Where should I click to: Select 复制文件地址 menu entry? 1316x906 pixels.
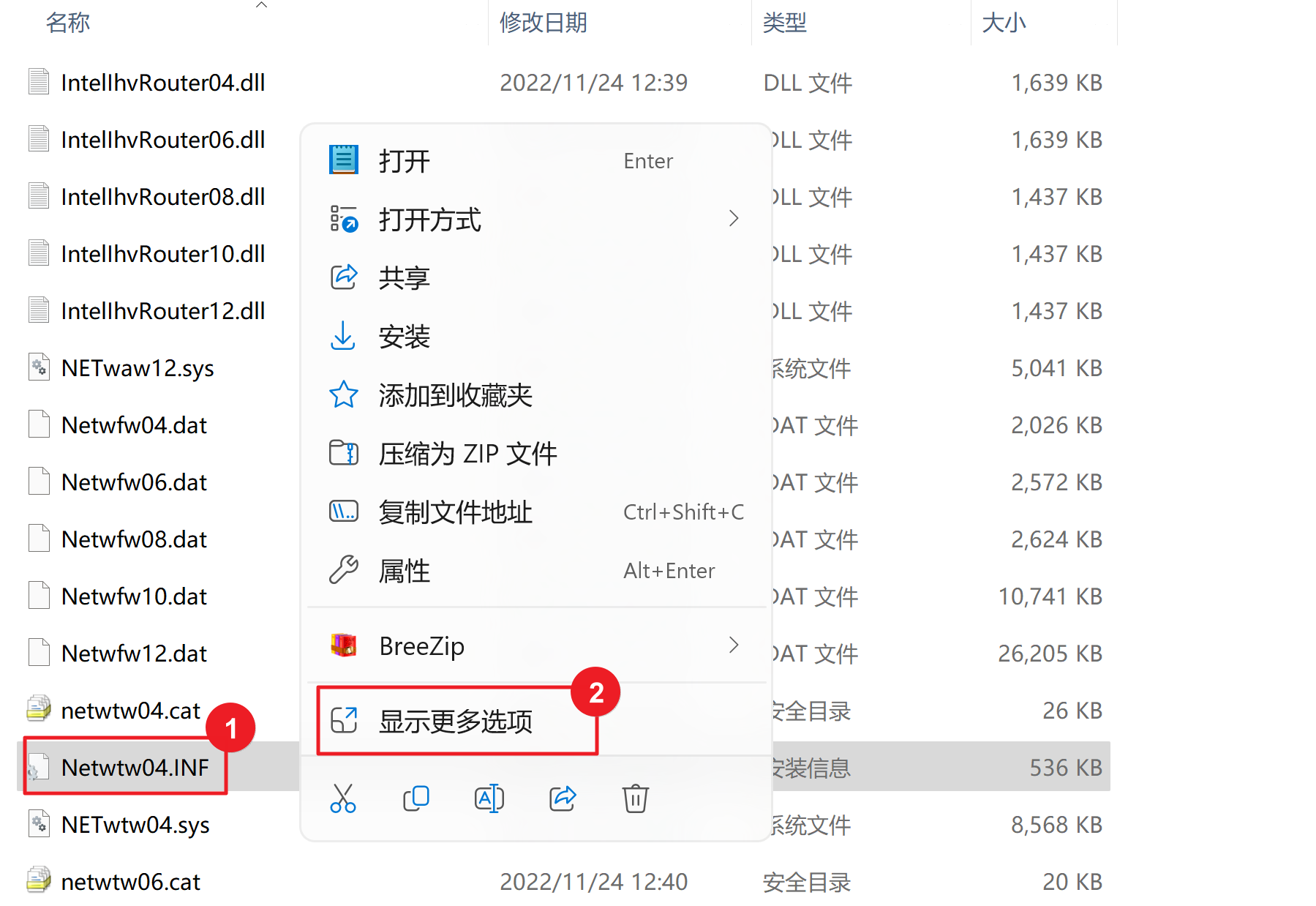[x=455, y=512]
